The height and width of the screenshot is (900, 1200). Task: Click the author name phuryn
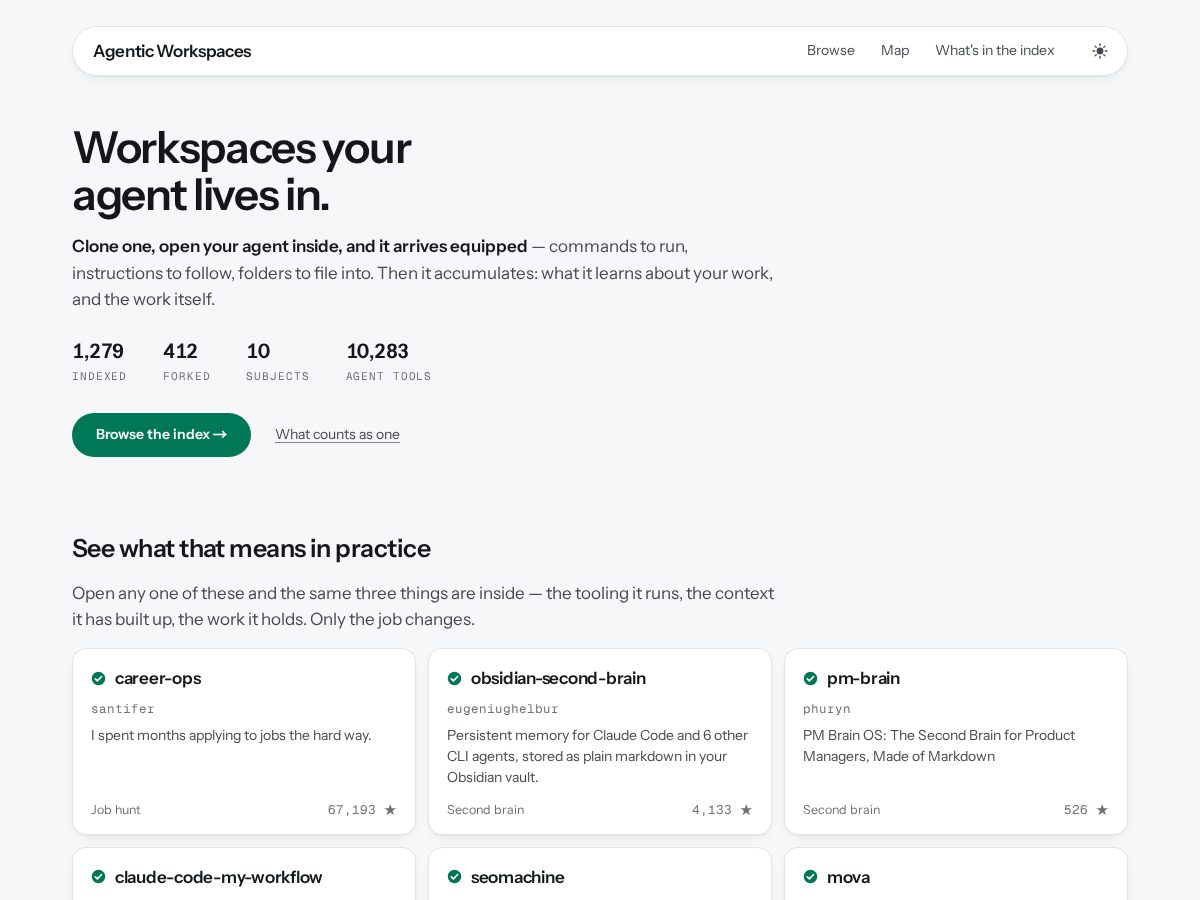[x=827, y=709]
